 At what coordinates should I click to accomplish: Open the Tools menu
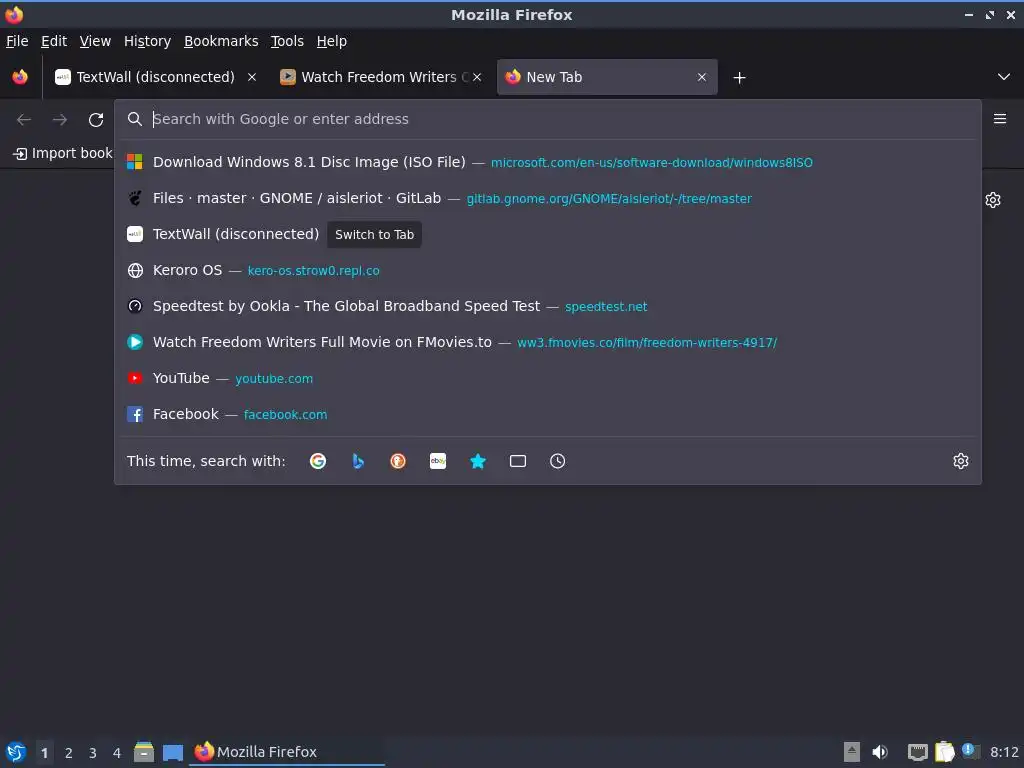[287, 41]
